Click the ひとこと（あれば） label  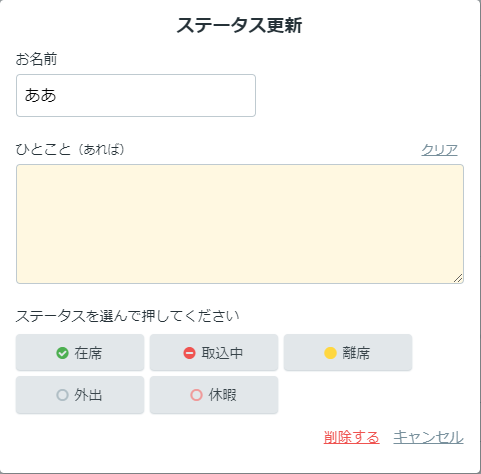click(x=70, y=149)
